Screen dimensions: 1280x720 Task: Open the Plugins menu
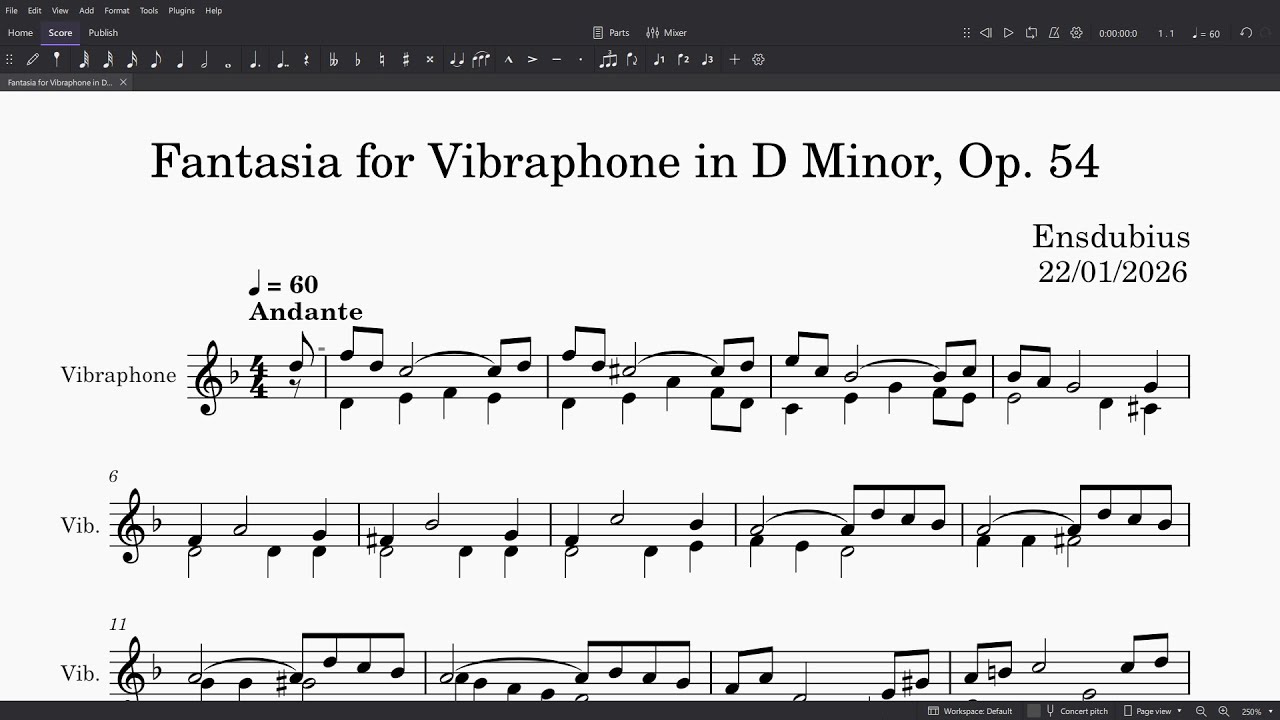point(182,10)
